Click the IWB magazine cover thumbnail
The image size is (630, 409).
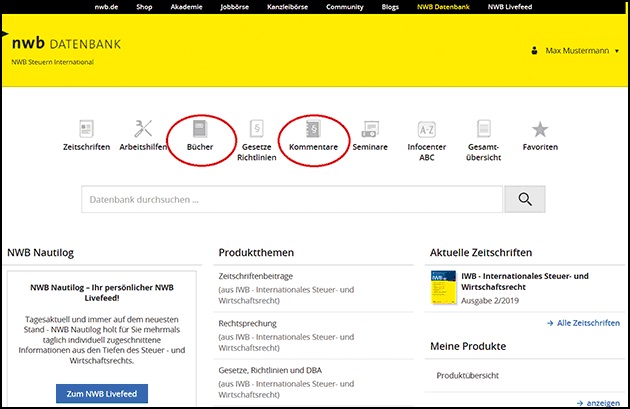coord(442,287)
